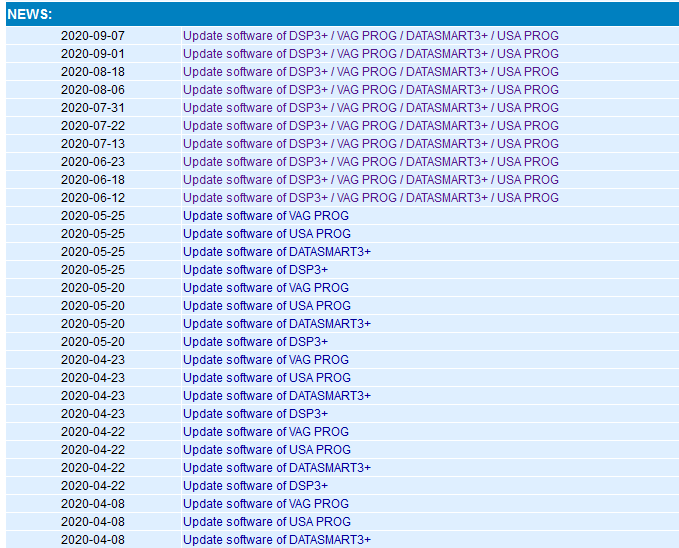Screen dimensions: 679x548
Task: Open the 2020-05-25 DSP3+ update link
Action: 255,269
